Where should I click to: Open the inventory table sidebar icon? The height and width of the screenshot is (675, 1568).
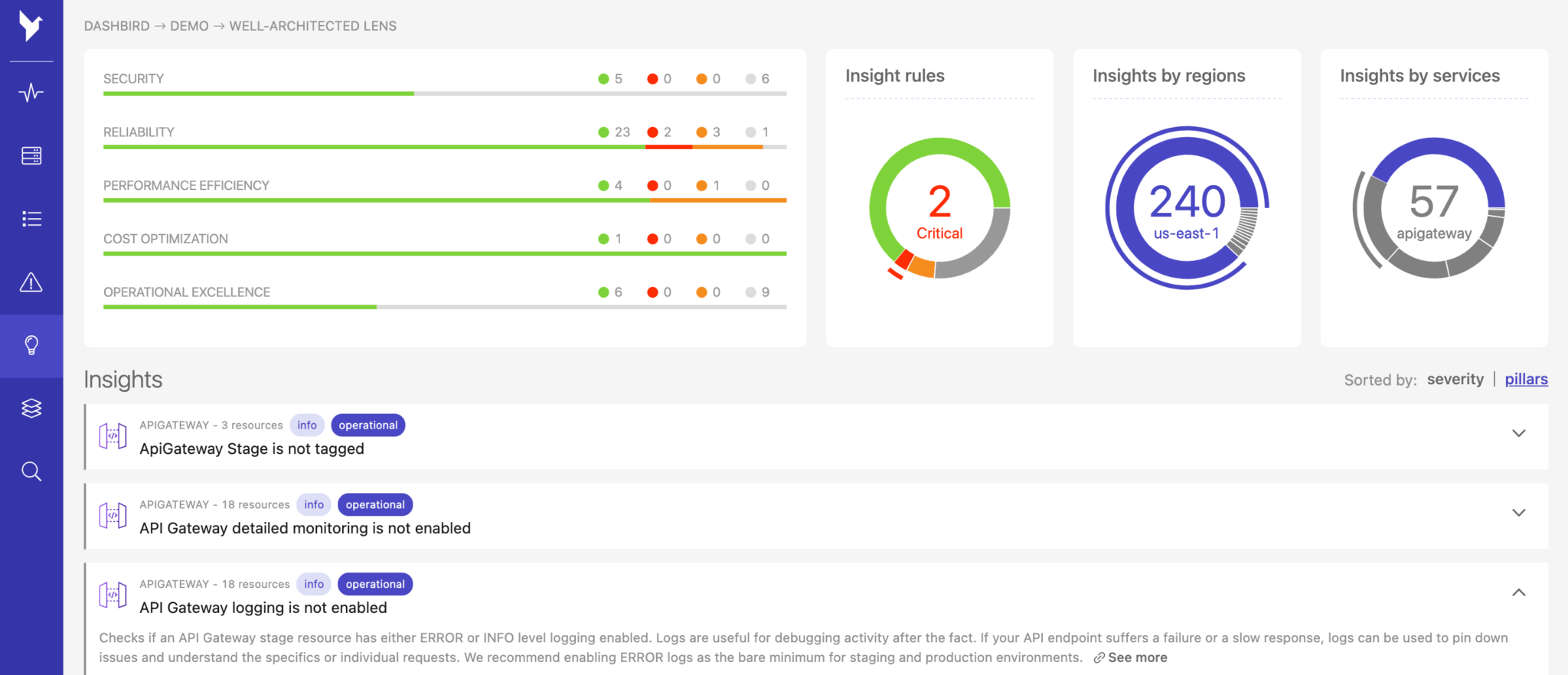(31, 156)
